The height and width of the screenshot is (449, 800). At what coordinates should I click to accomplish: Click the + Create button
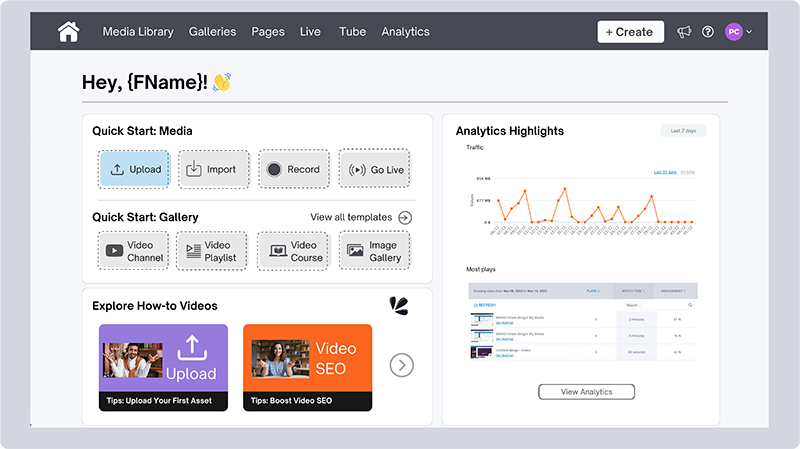click(x=631, y=32)
